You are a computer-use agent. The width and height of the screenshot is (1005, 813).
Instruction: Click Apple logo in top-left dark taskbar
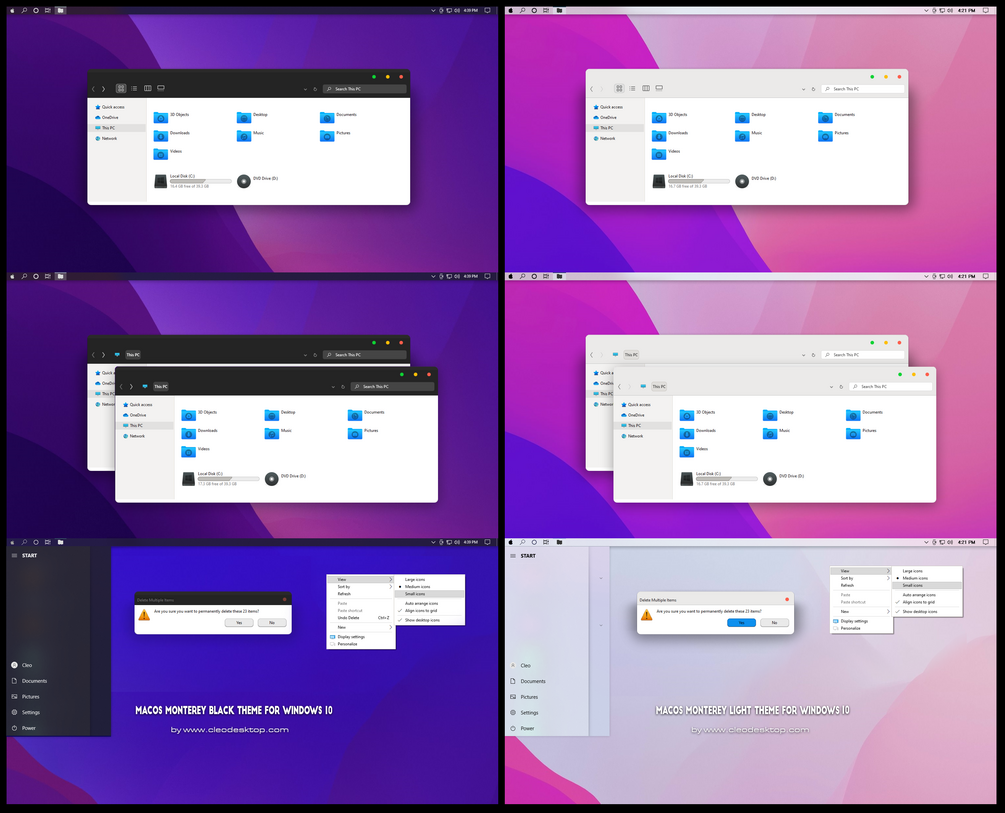[x=13, y=10]
